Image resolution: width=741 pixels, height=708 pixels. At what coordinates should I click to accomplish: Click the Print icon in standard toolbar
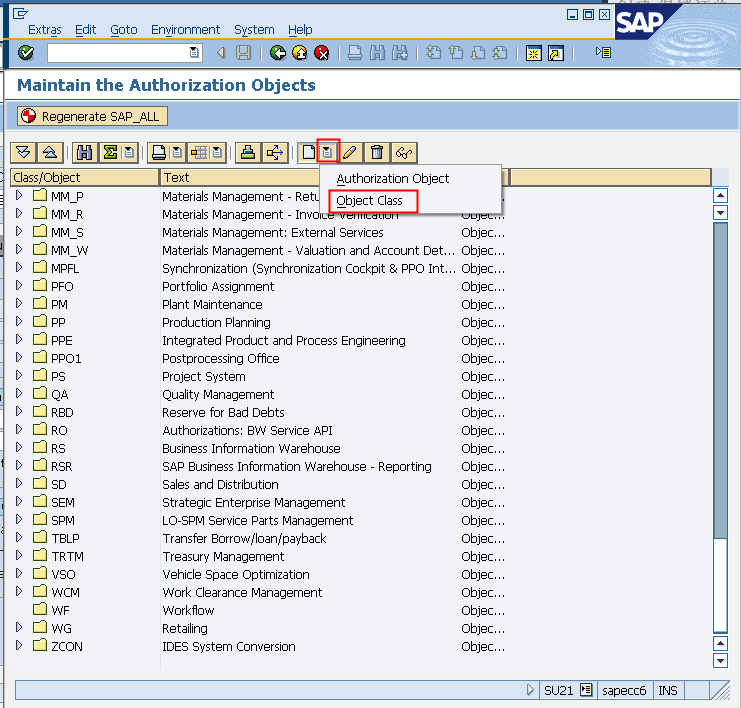(x=355, y=52)
